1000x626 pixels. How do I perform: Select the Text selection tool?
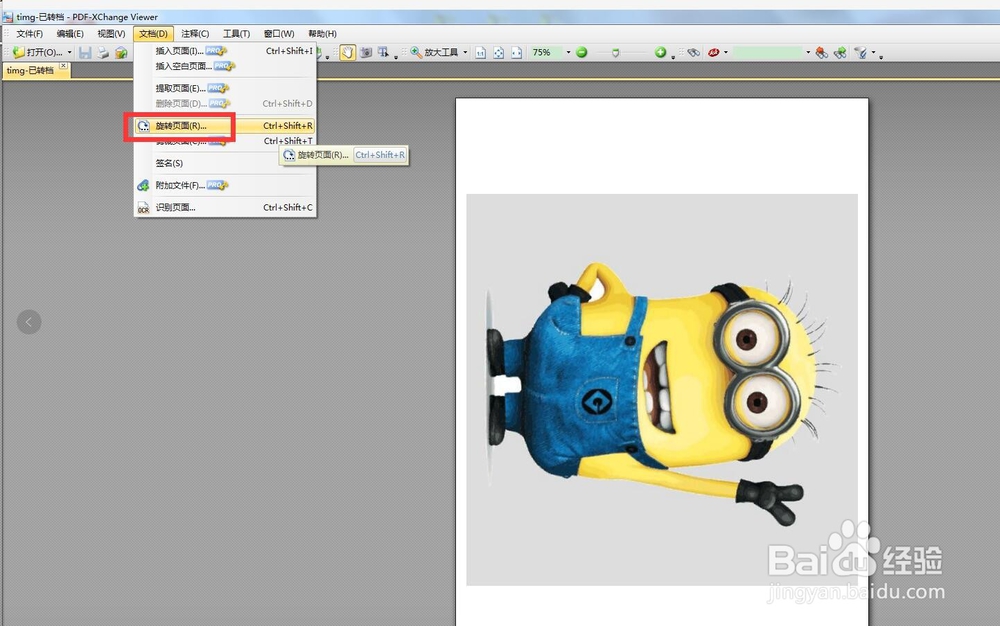click(x=383, y=52)
